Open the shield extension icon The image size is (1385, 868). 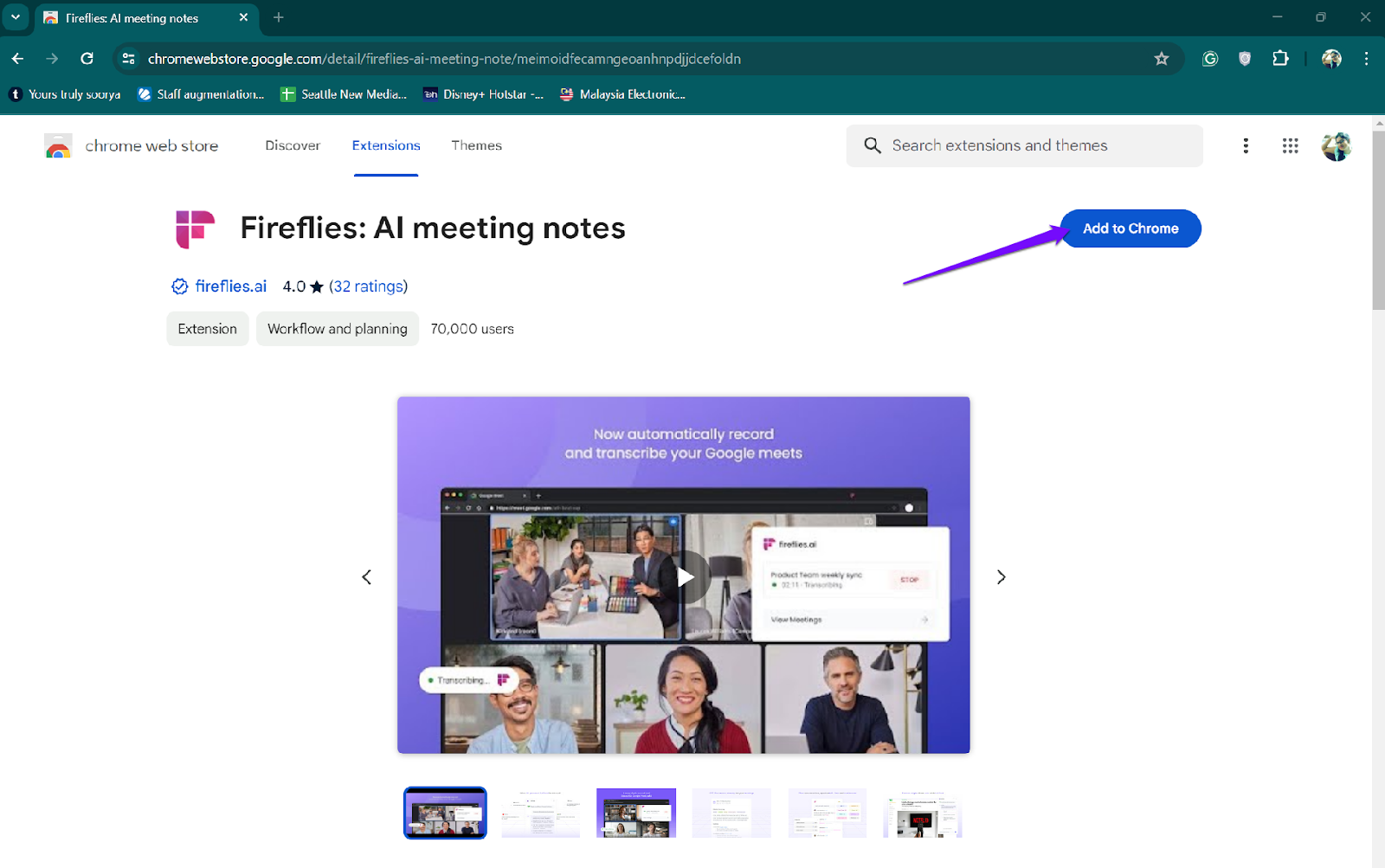pos(1245,59)
